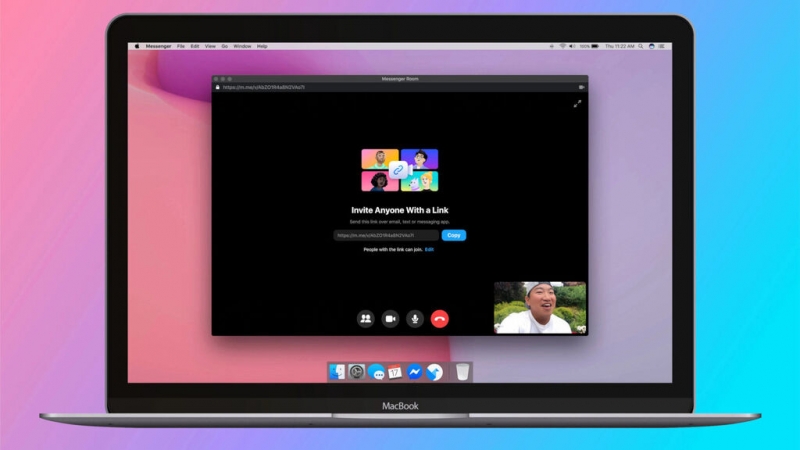The height and width of the screenshot is (450, 800).
Task: Expand the room to full screen
Action: (x=577, y=104)
